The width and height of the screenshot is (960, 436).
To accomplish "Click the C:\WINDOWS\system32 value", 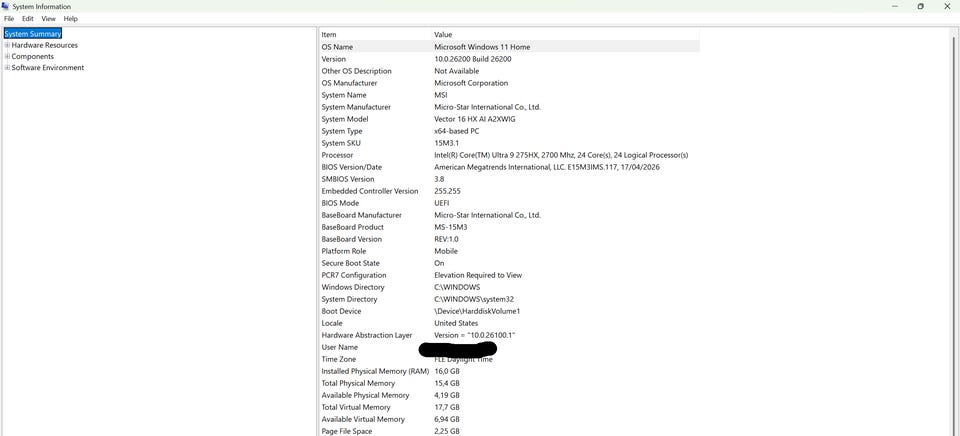I will 474,299.
